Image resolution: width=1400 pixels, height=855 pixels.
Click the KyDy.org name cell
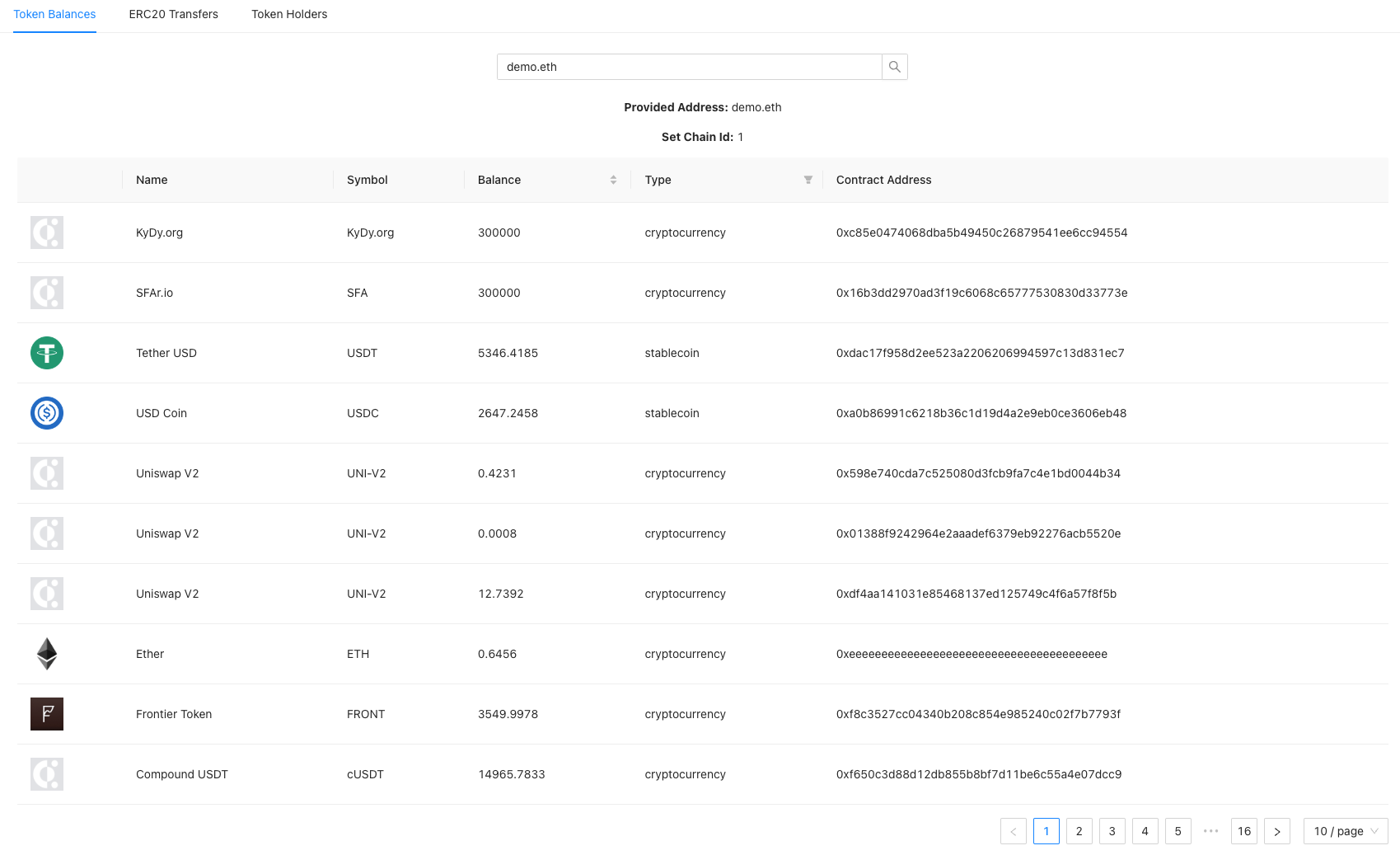[160, 233]
